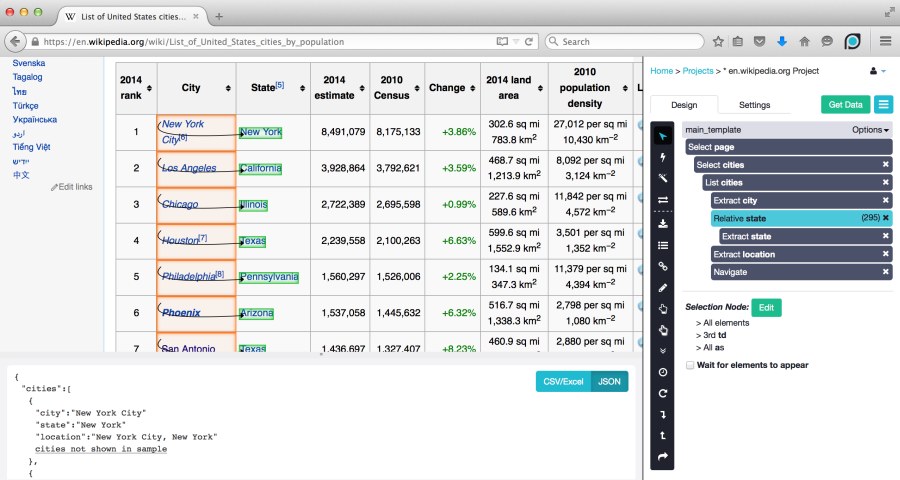Open a new browser tab with plus button
900x480 pixels.
(x=219, y=17)
